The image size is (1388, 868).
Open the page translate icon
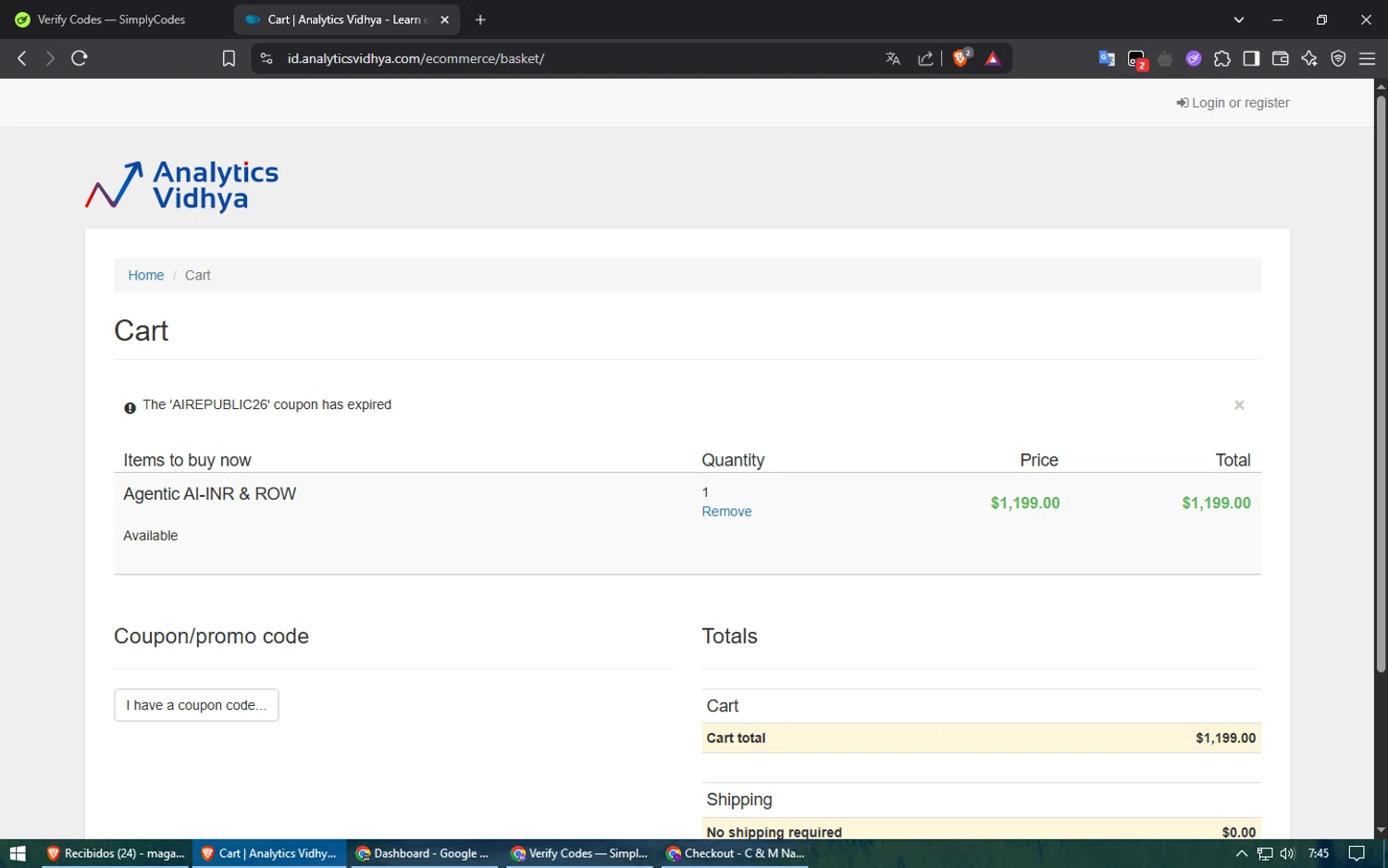point(893,58)
